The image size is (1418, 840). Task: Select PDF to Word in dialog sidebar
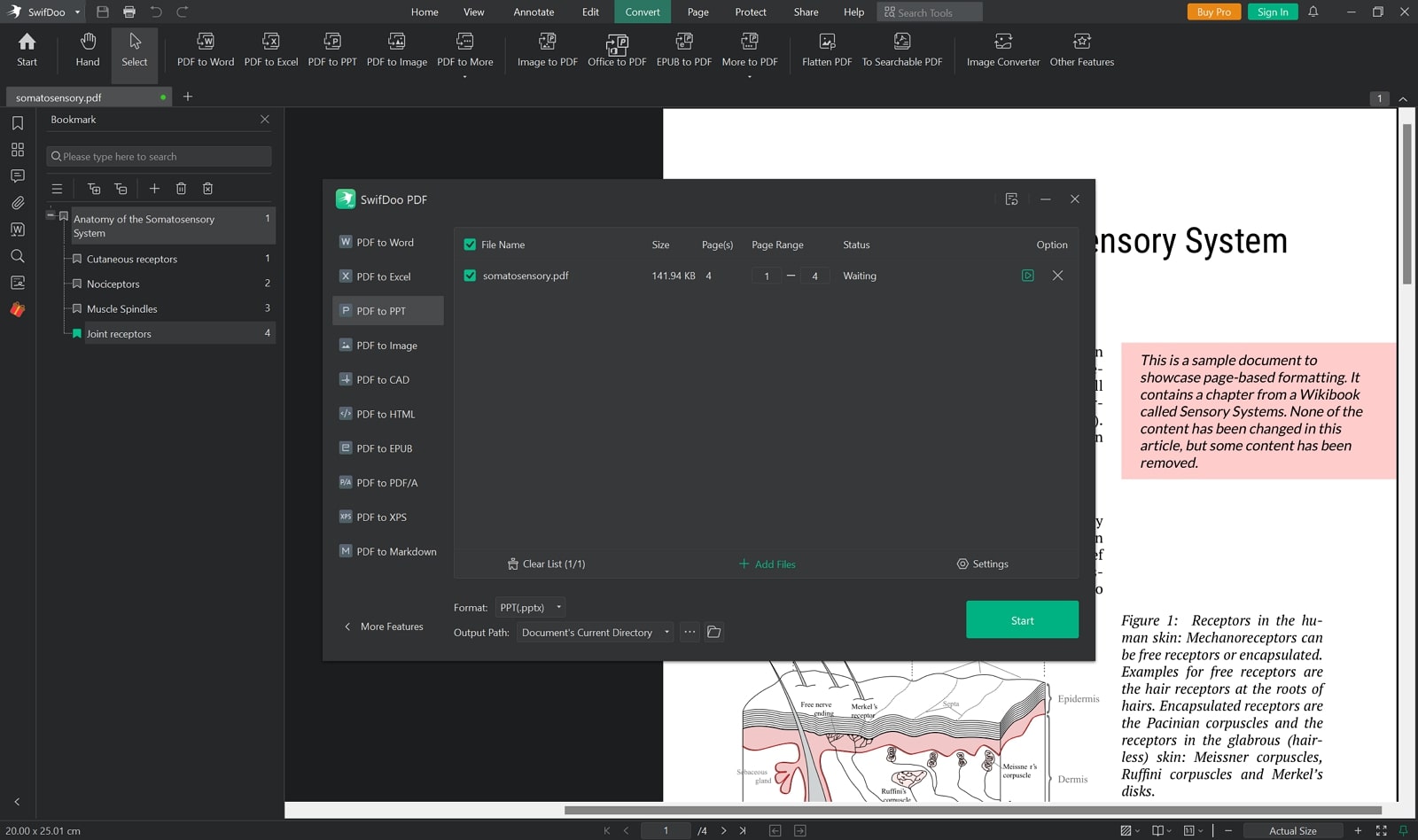(387, 242)
